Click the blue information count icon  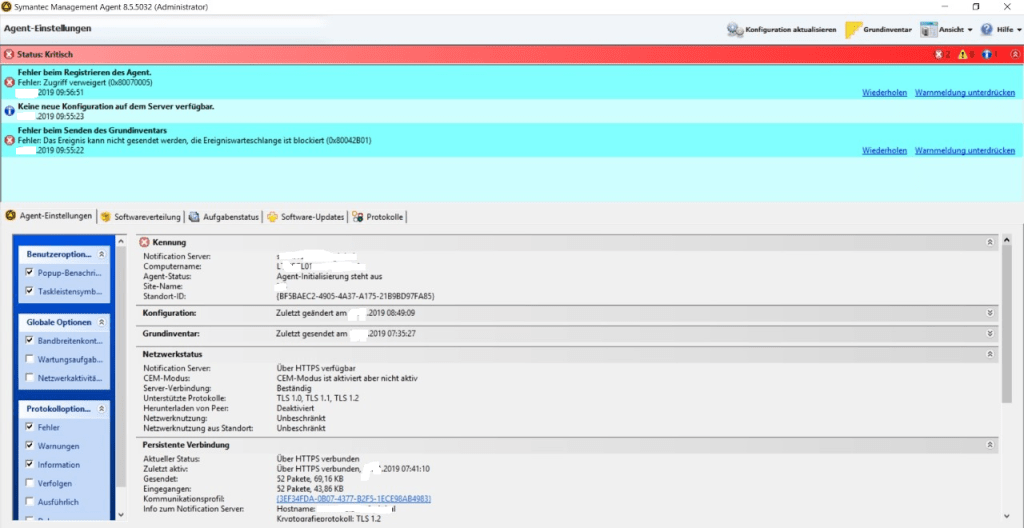pos(987,54)
